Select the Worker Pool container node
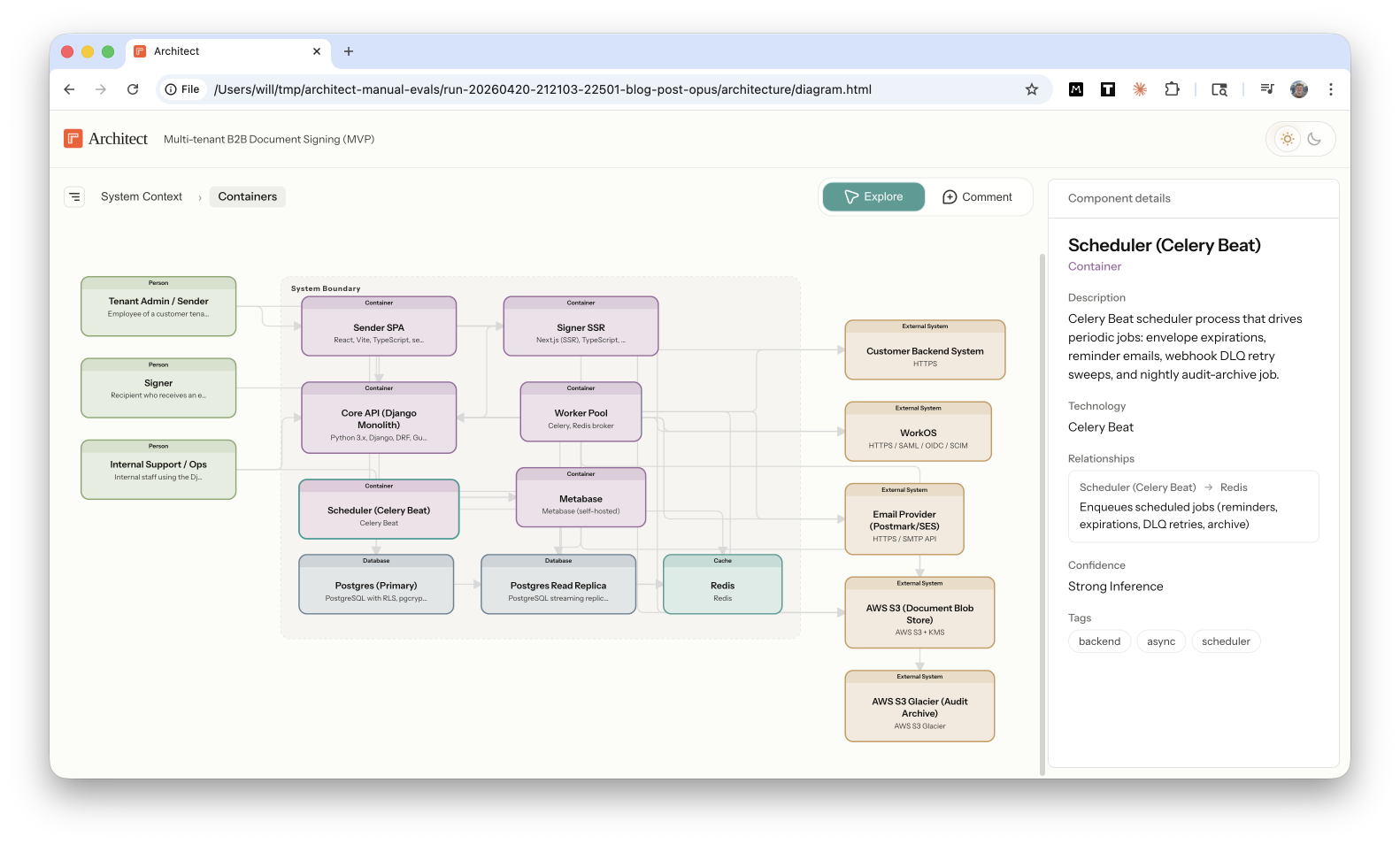This screenshot has height=844, width=1400. 581,412
